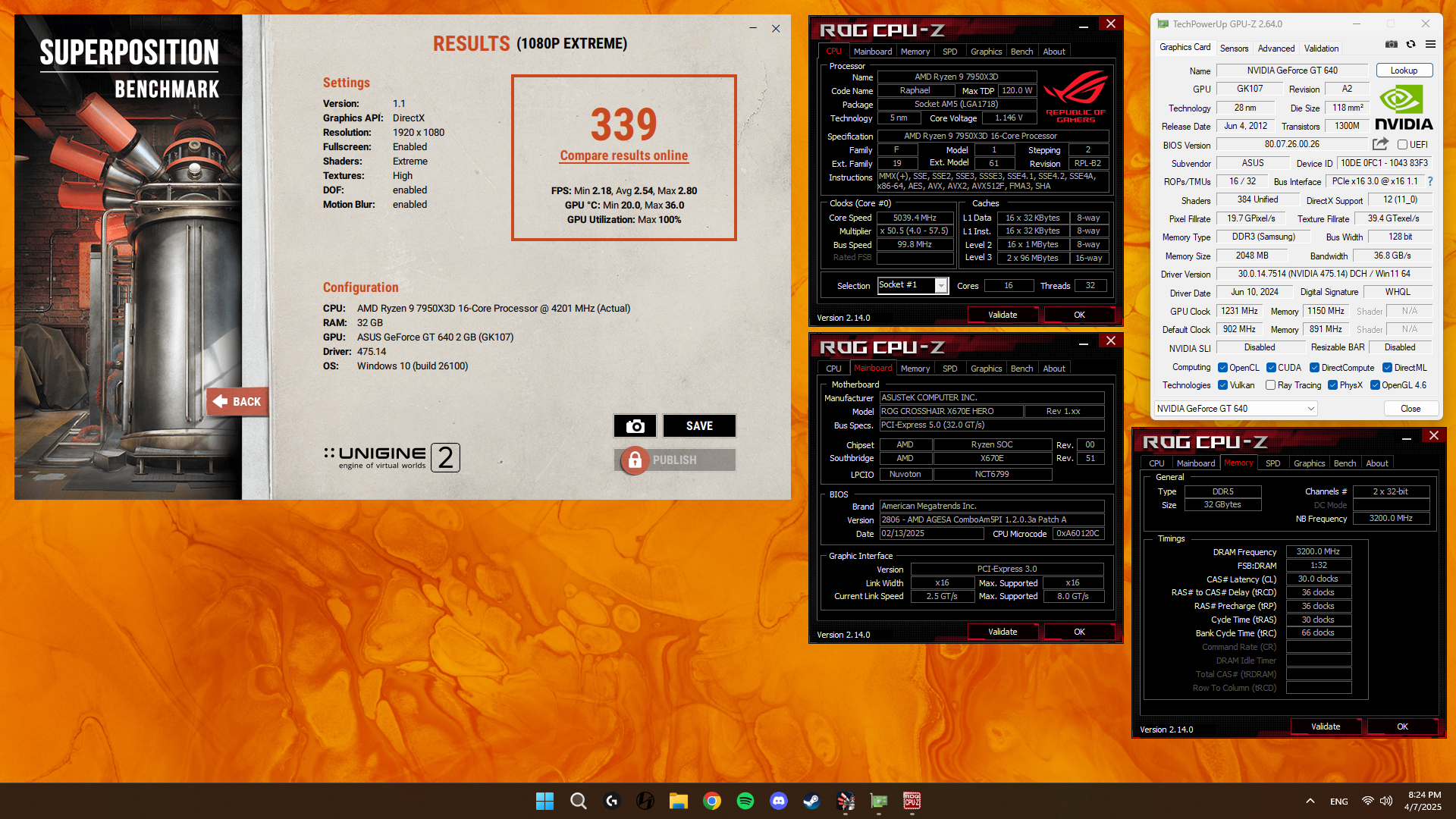Click Validate in the Memory CPU-Z window

tap(1326, 726)
